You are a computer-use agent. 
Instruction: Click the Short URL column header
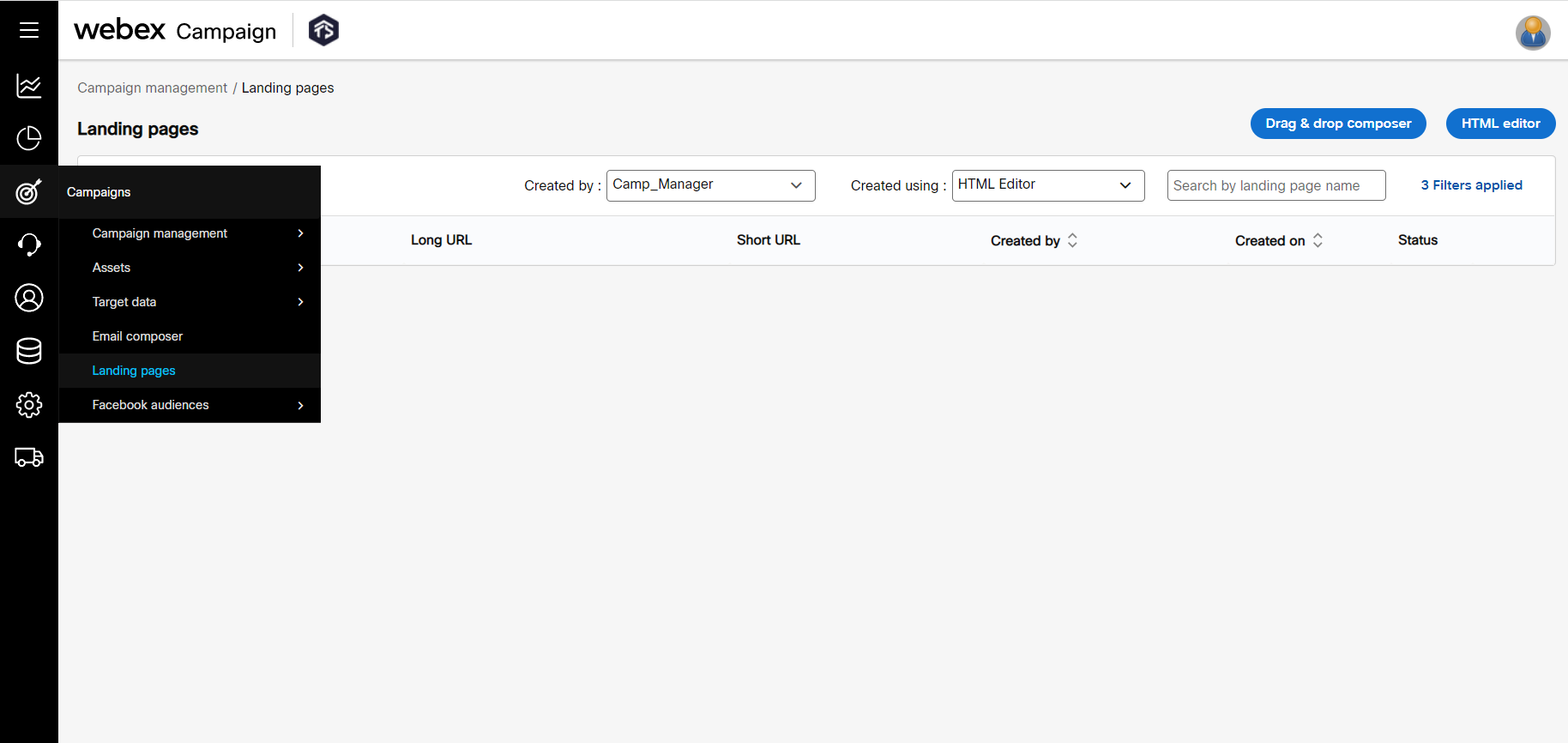(x=769, y=240)
